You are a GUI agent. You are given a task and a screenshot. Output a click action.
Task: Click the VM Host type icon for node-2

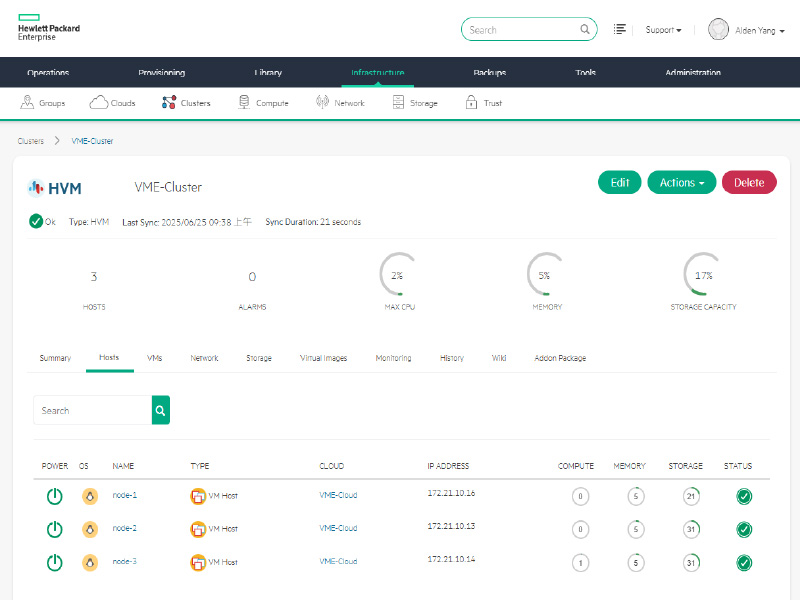coord(198,529)
